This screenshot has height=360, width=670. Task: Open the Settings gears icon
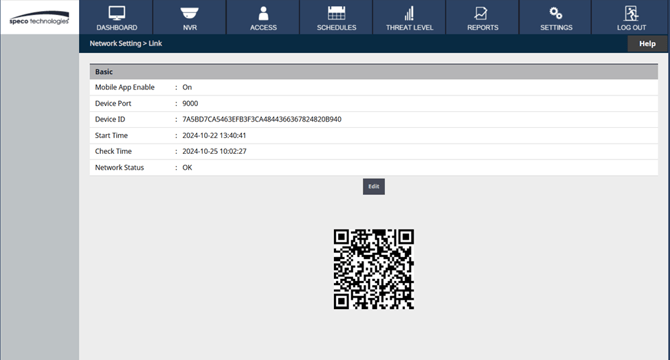tap(556, 13)
